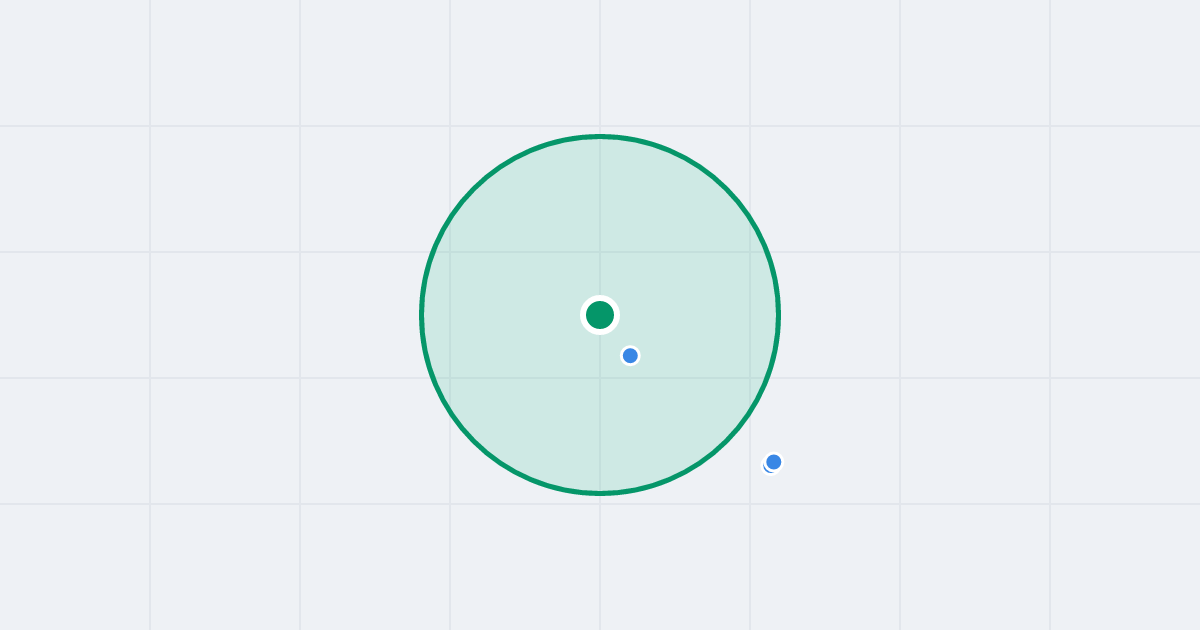This screenshot has width=1200, height=630.
Task: Select the top blue dot outside the circle
Action: 774,461
